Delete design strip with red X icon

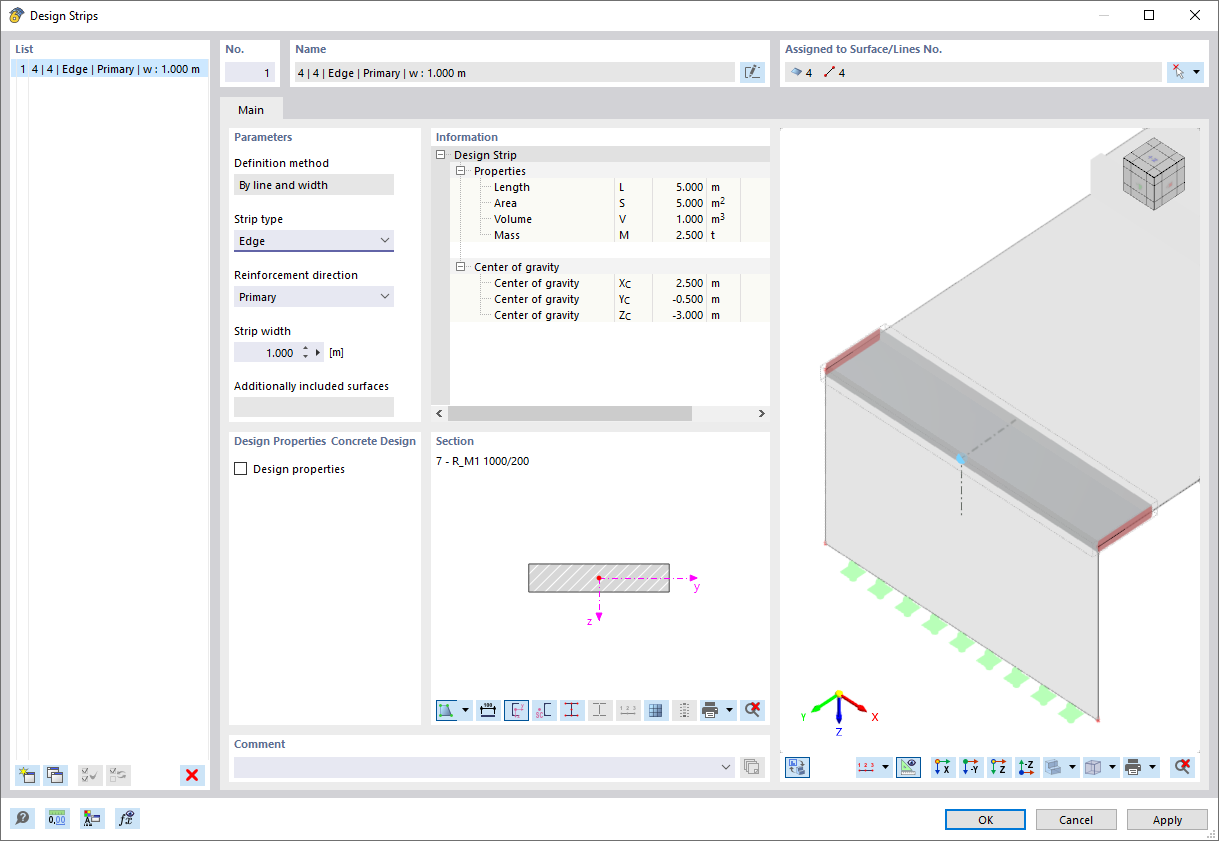click(x=191, y=775)
